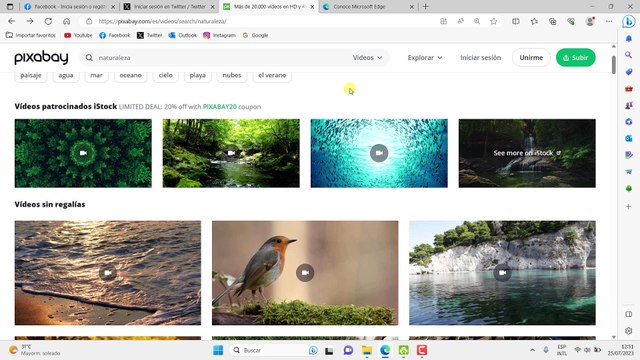The height and width of the screenshot is (360, 640).
Task: Open sidebar settings gear icon
Action: click(629, 331)
